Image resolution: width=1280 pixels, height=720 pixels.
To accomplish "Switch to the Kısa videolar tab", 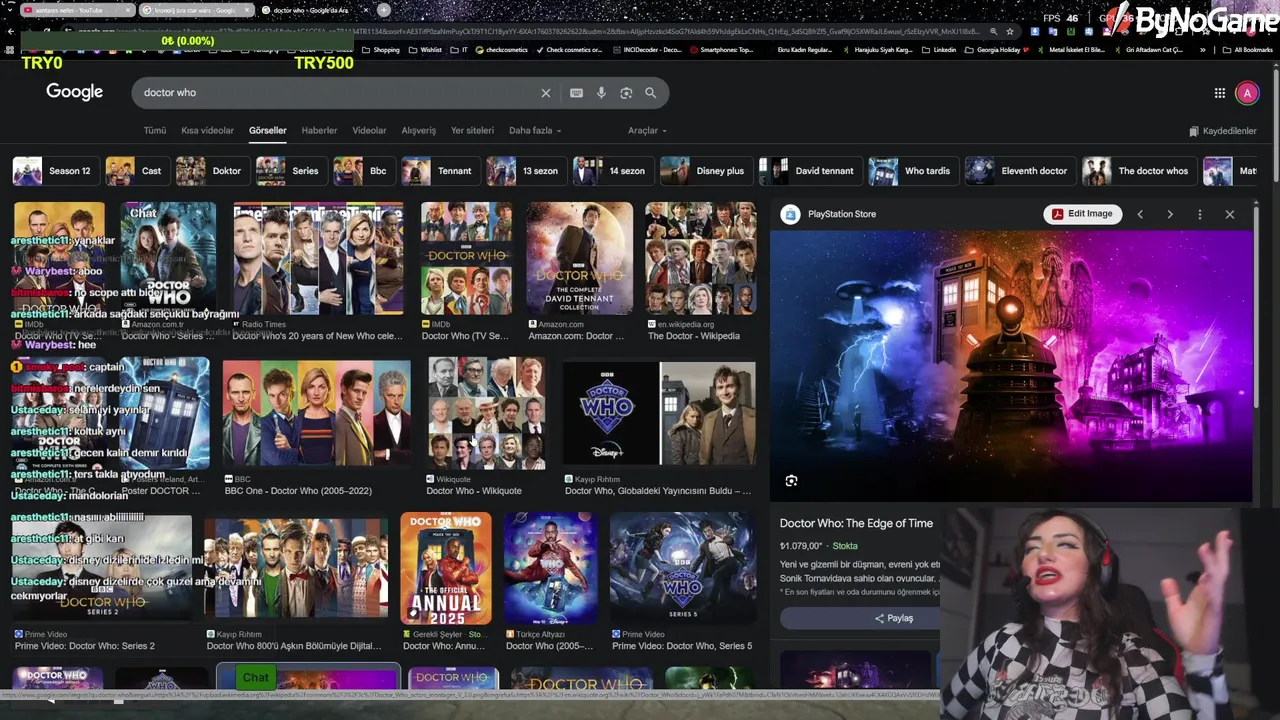I will 207,130.
